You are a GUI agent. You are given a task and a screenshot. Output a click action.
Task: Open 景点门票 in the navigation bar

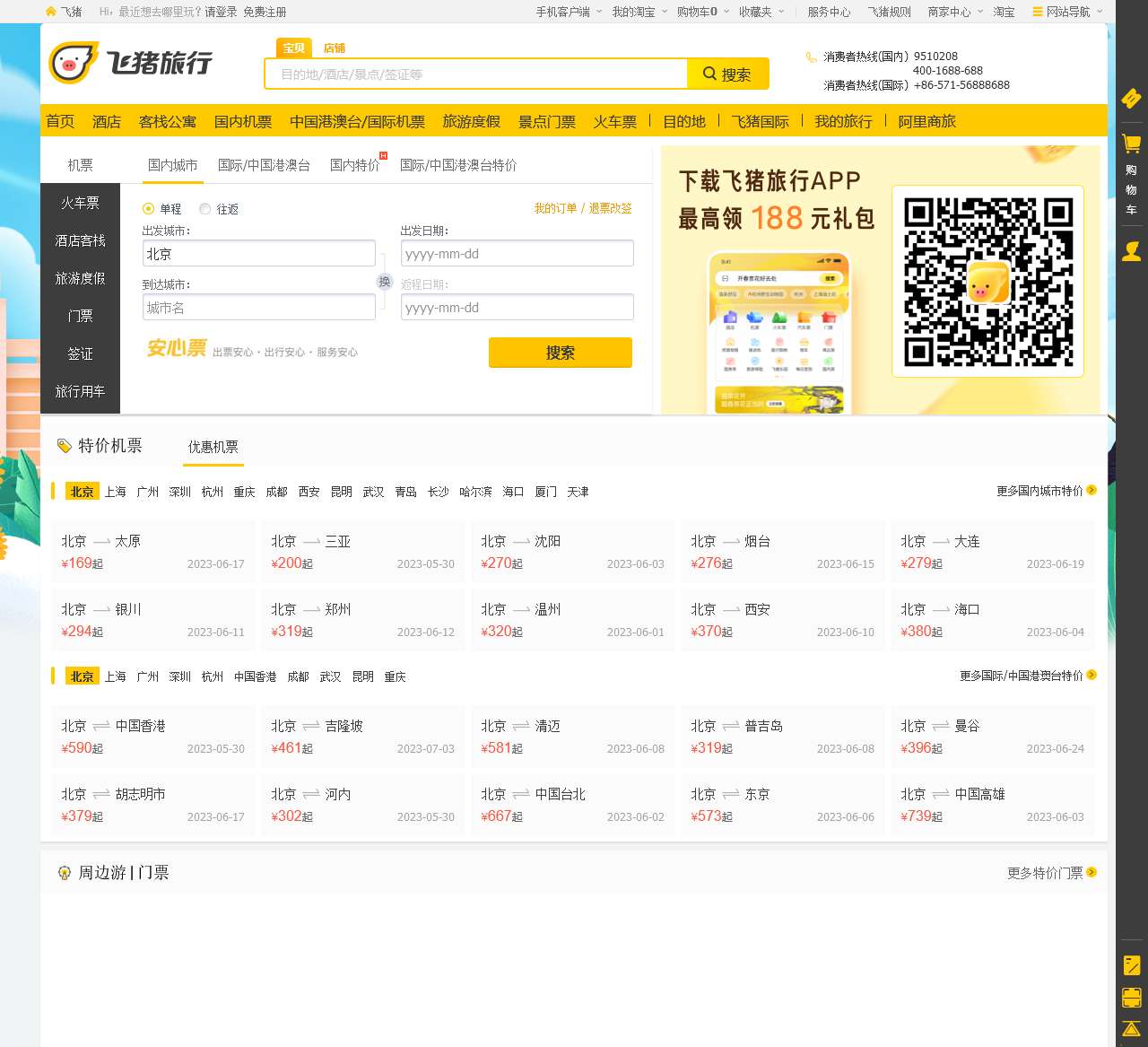[547, 121]
